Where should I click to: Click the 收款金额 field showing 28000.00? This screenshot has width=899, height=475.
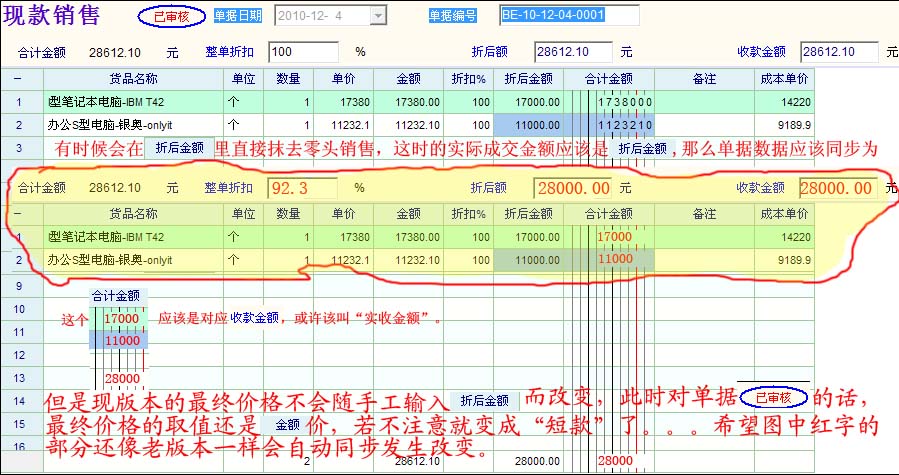(x=839, y=187)
